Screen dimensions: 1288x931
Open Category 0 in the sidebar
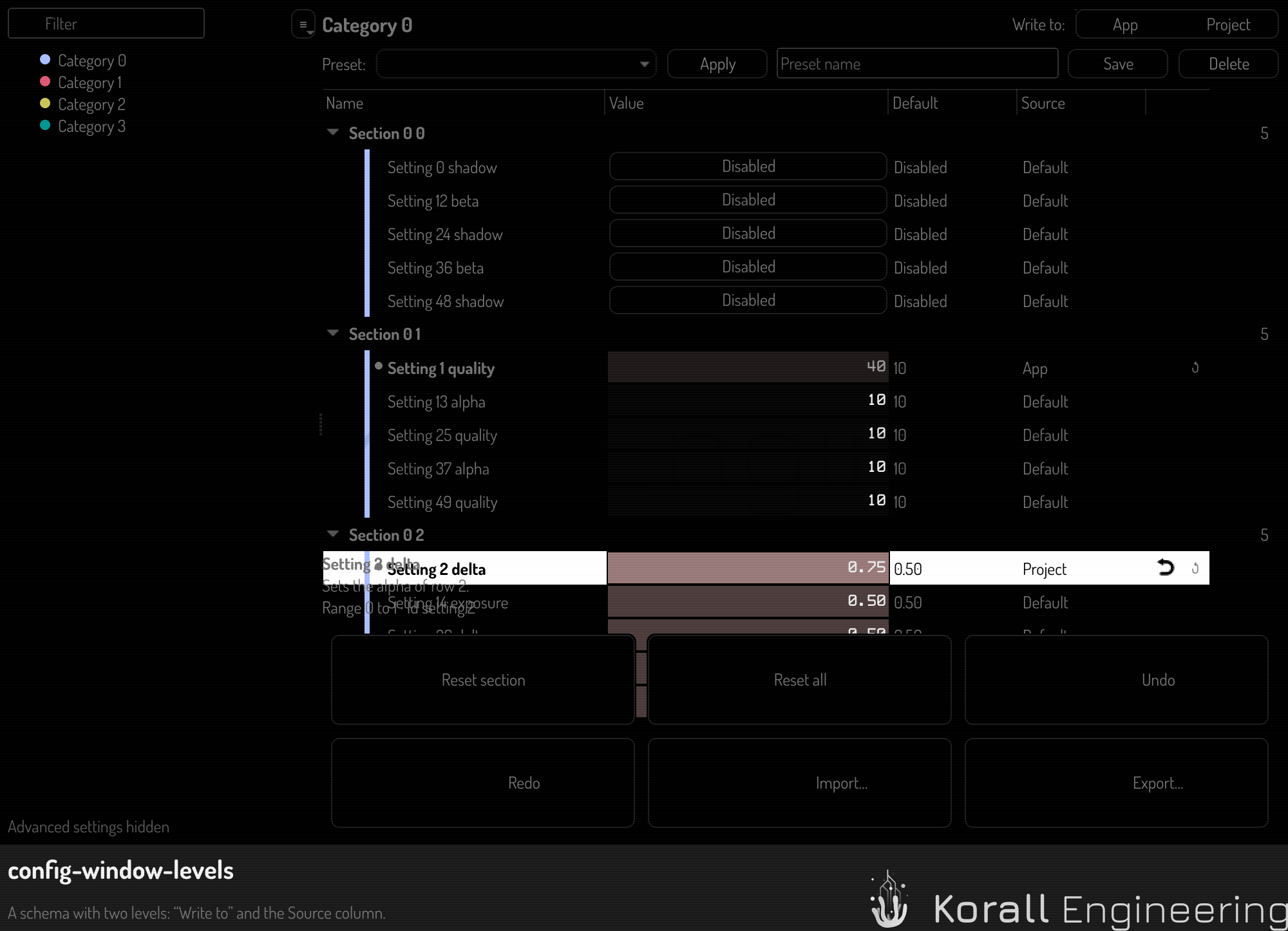[x=92, y=61]
